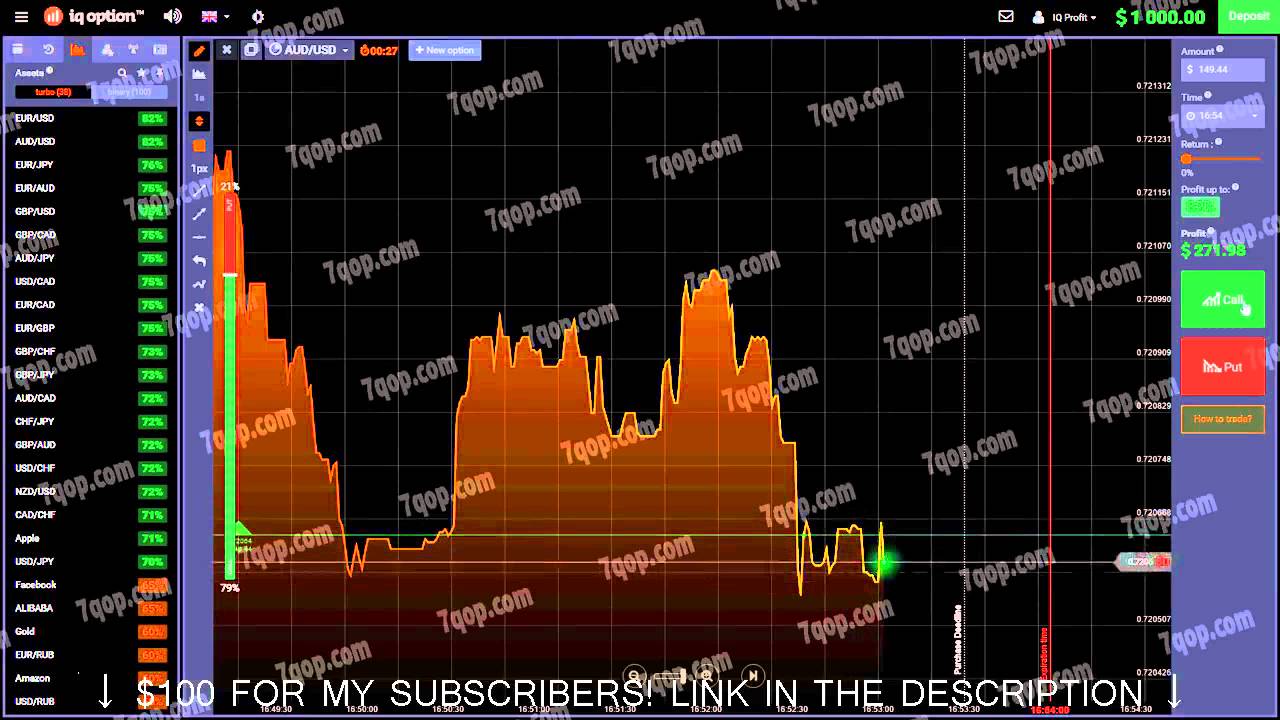Choose the EUR/GBP asset

click(90, 328)
